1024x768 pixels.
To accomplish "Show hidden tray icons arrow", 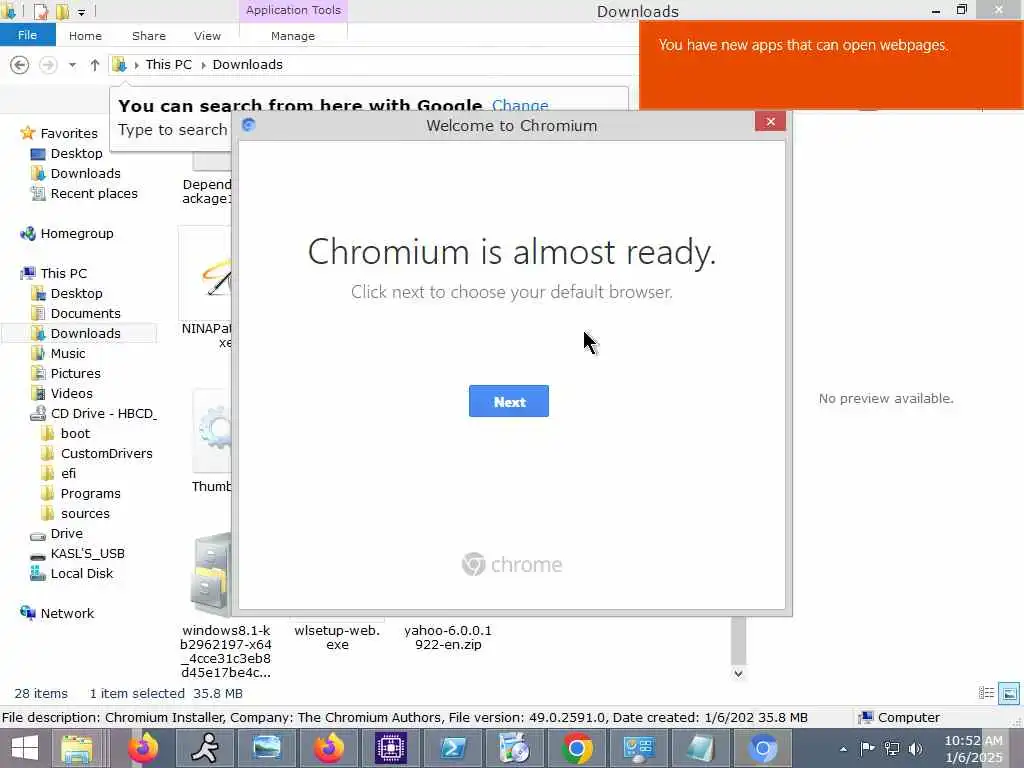I will 844,749.
